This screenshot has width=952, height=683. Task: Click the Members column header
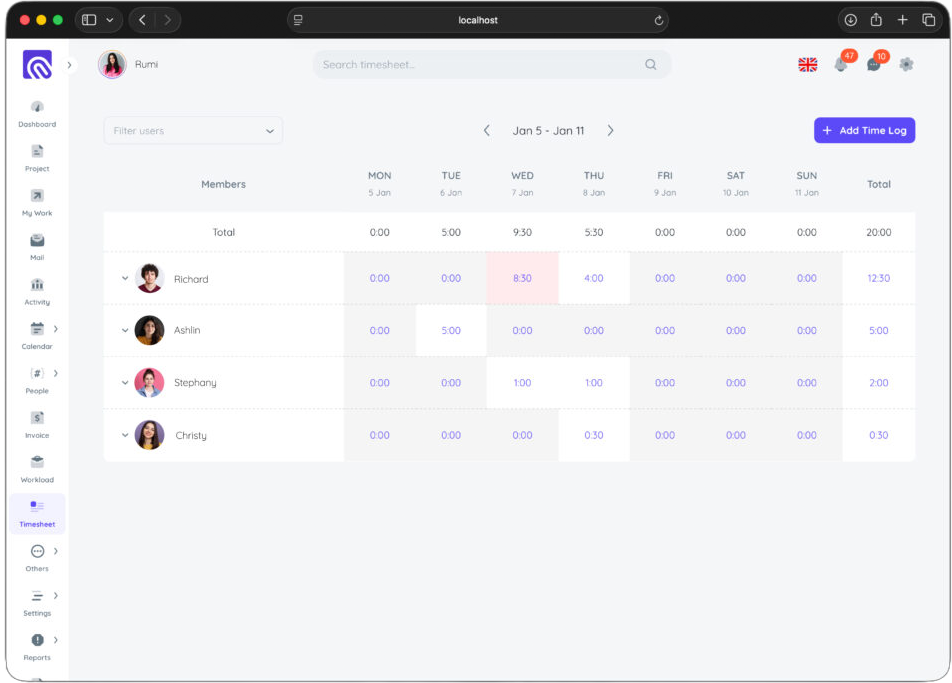coord(223,184)
